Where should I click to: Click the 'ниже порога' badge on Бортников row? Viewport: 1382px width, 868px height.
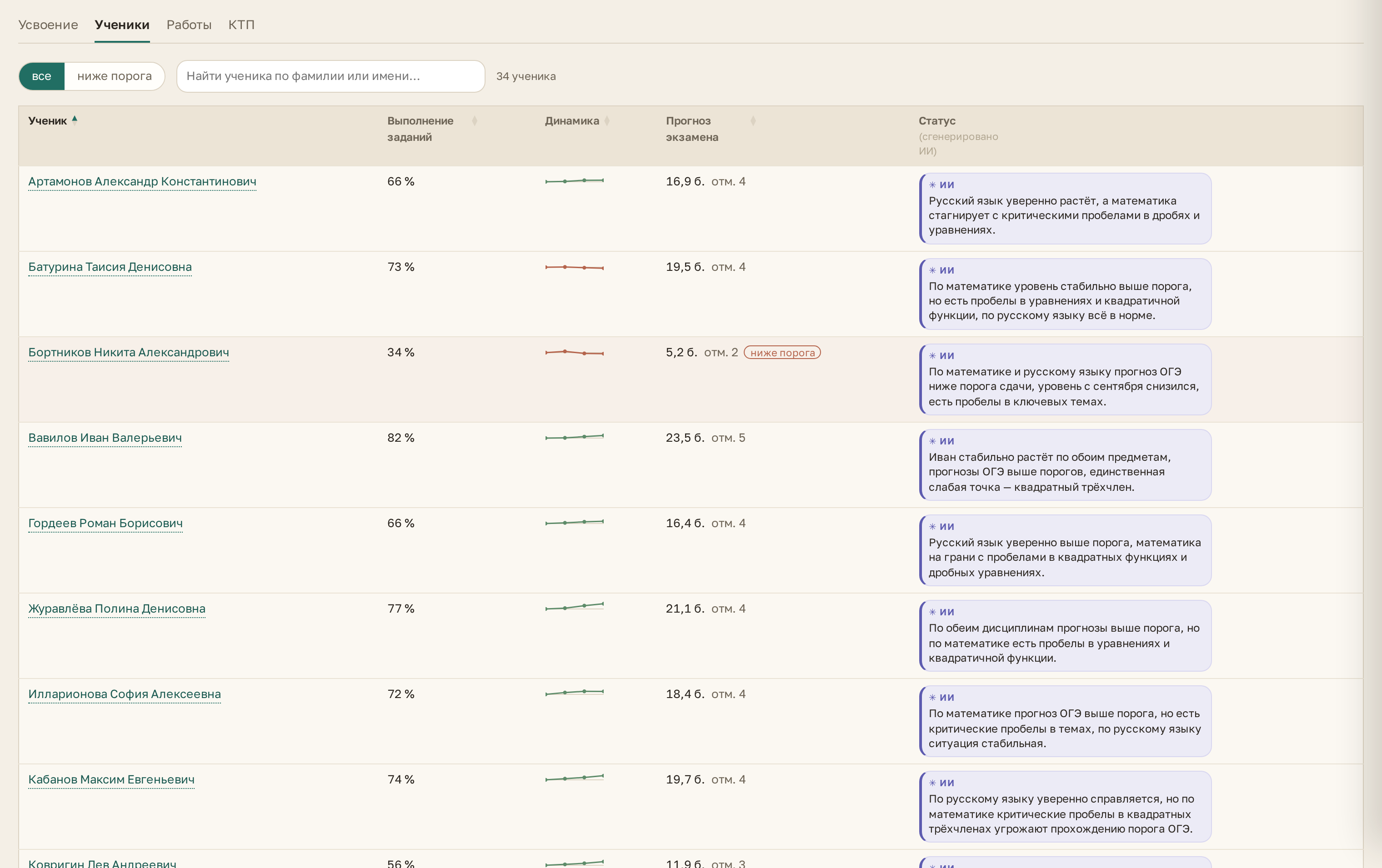(782, 353)
